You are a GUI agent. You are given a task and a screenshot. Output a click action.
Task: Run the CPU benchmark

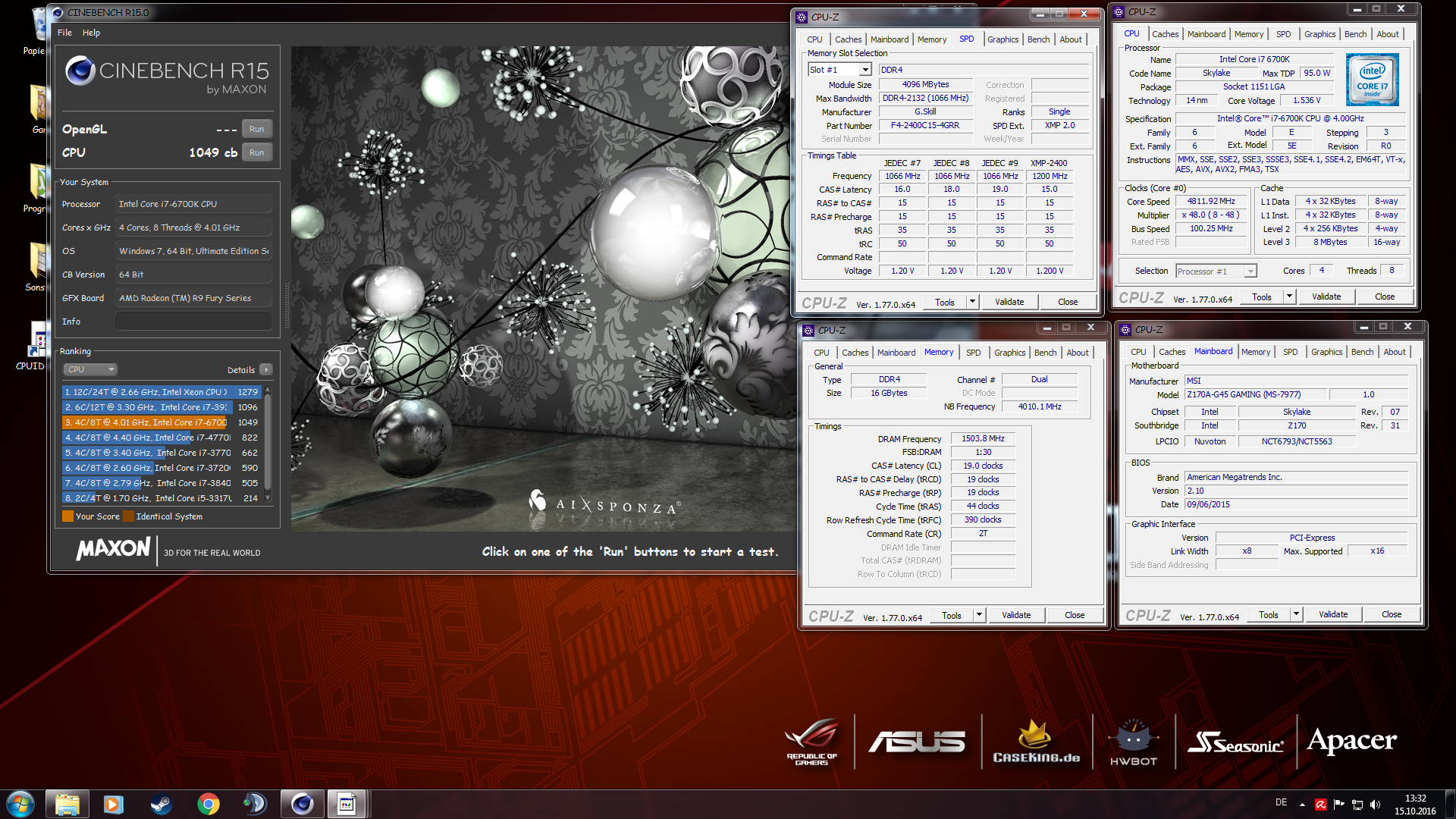(257, 152)
